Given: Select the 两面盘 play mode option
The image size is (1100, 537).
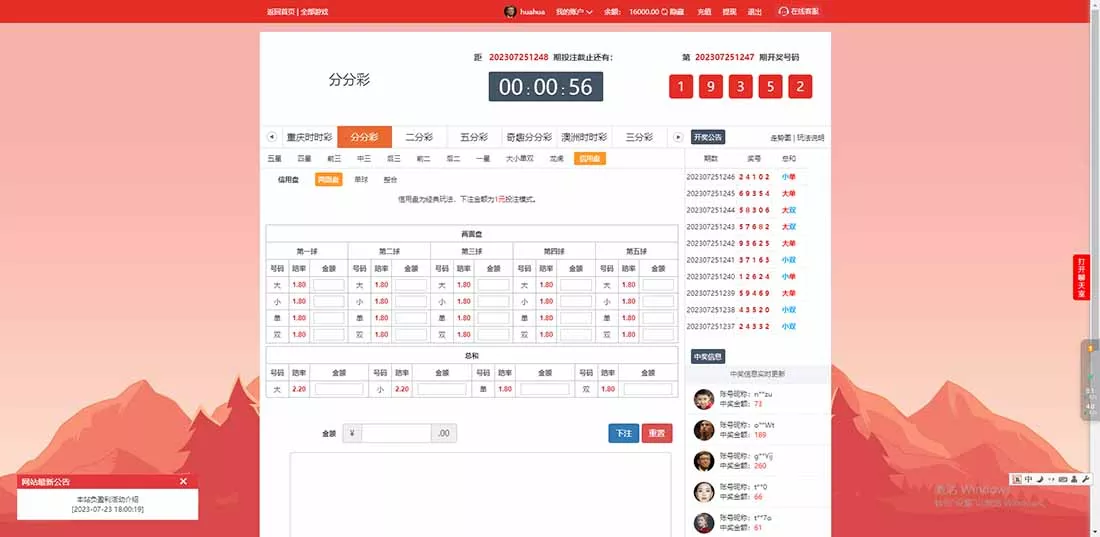Looking at the screenshot, I should [x=328, y=180].
